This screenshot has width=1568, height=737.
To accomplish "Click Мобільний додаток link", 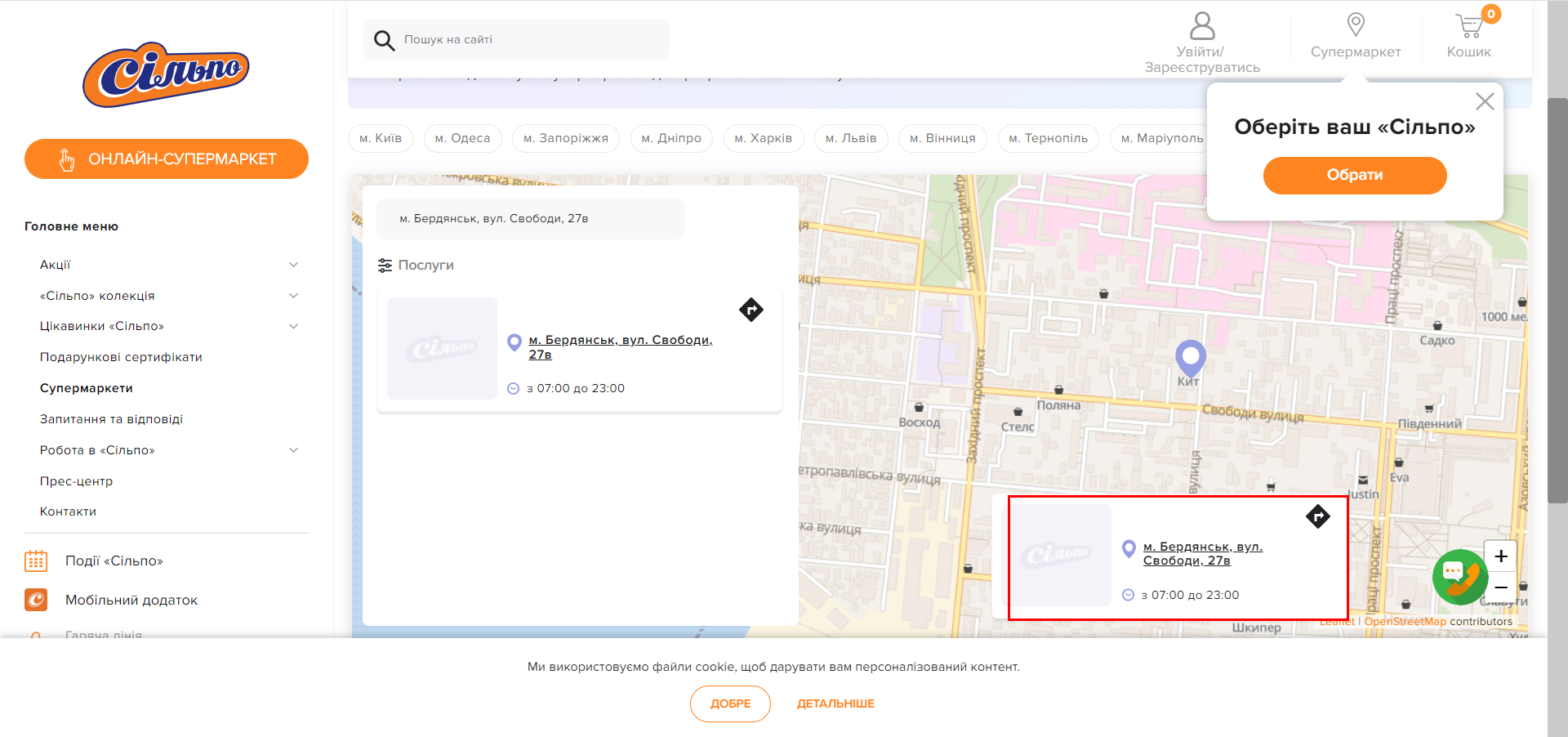I will click(x=131, y=601).
